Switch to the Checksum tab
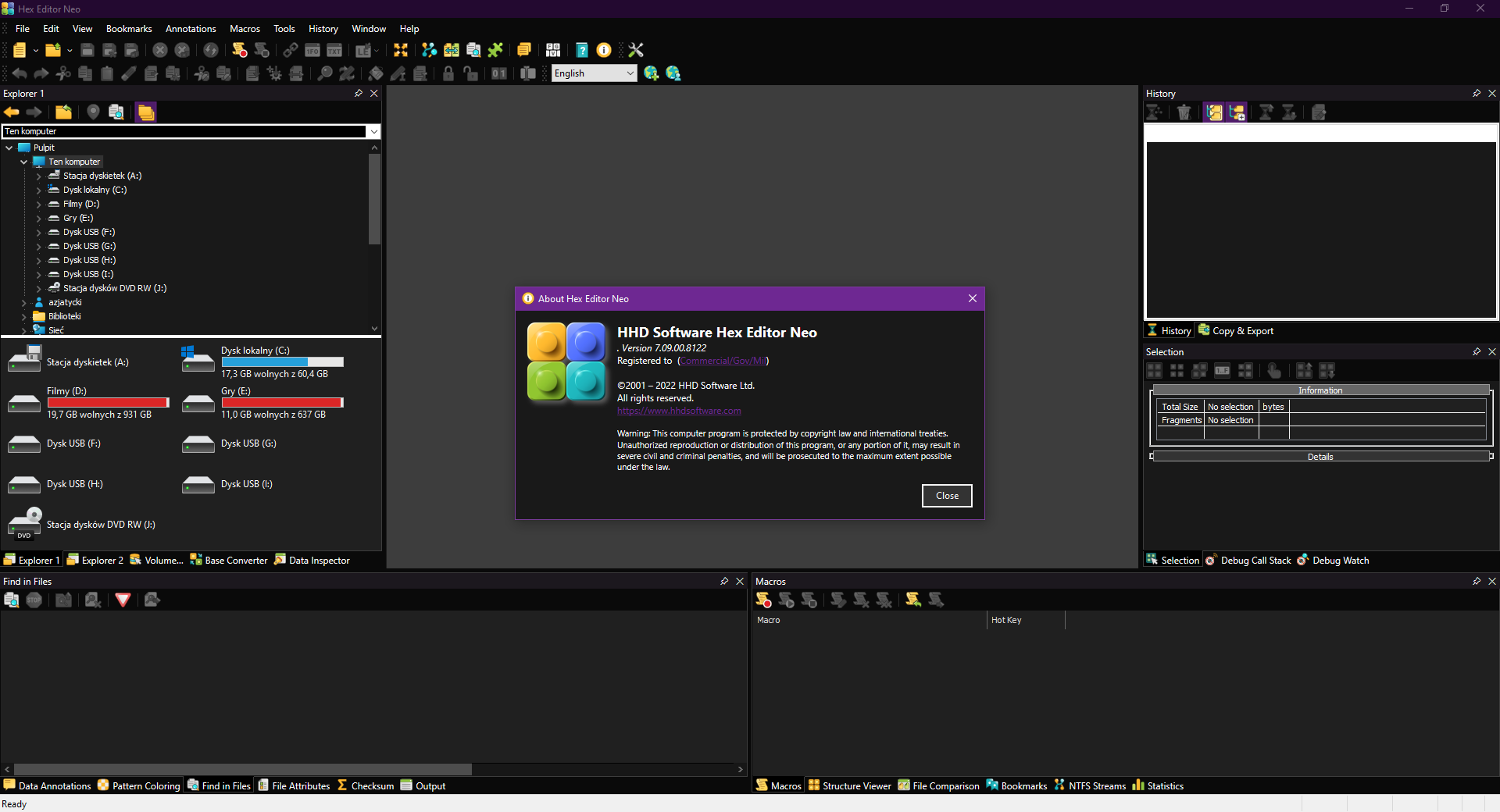Image resolution: width=1500 pixels, height=812 pixels. [x=365, y=785]
